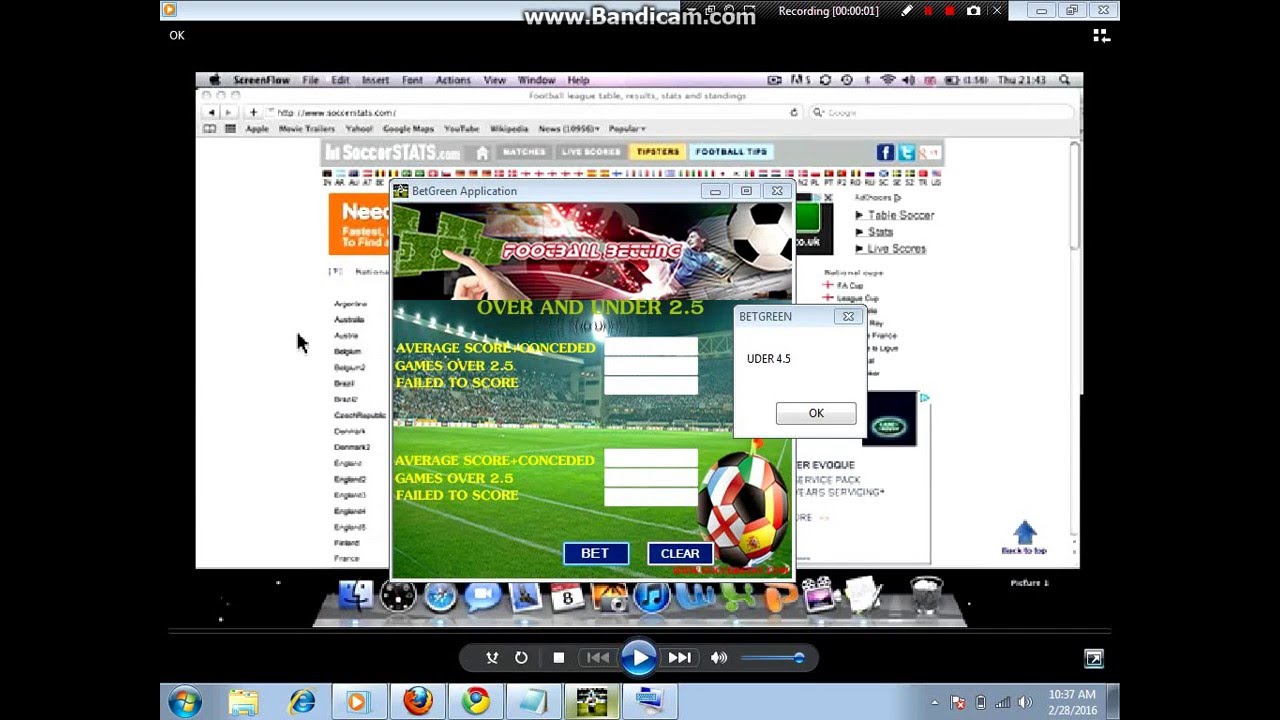Toggle shuffle in the media player

492,657
